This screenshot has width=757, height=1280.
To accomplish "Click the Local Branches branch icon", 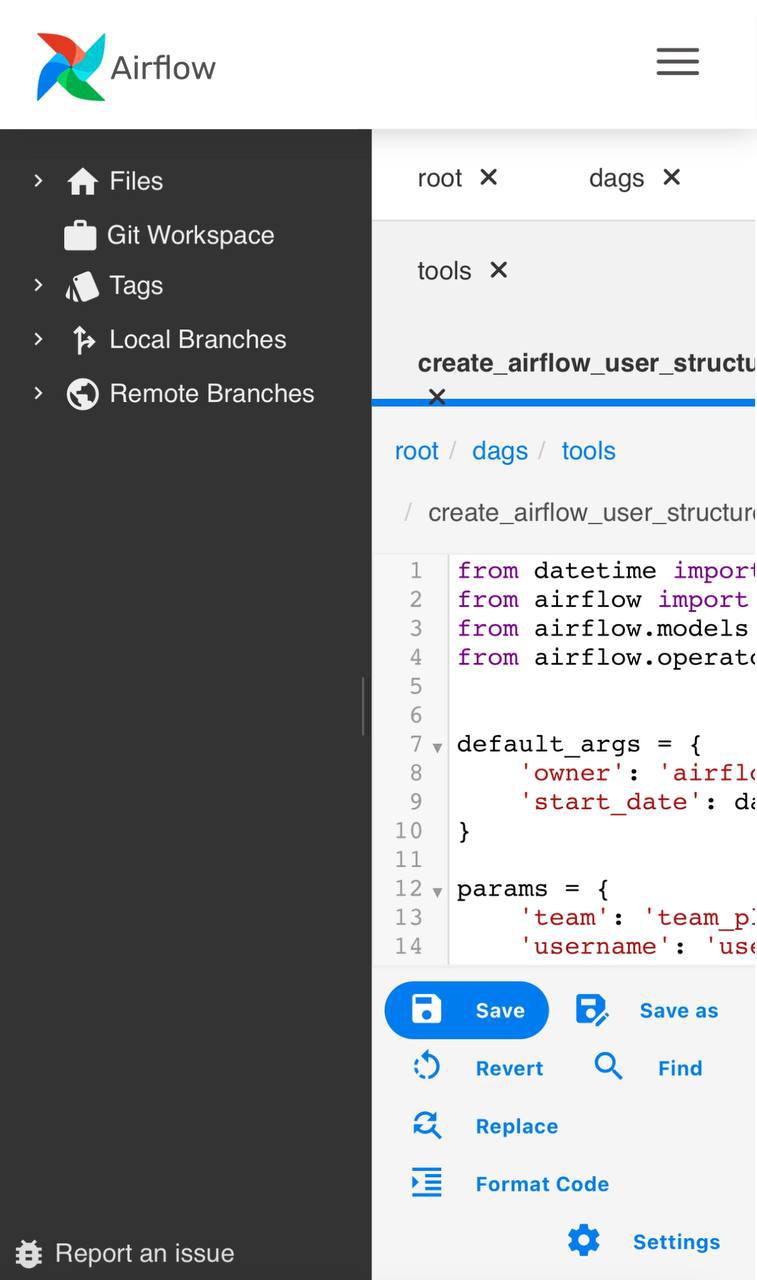I will click(x=83, y=340).
